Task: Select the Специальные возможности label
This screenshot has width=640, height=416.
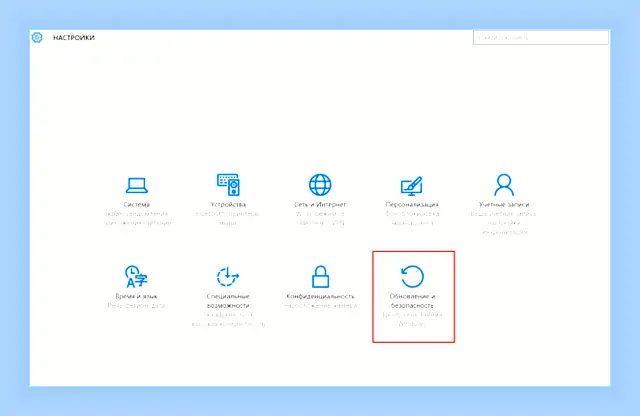Action: click(228, 301)
